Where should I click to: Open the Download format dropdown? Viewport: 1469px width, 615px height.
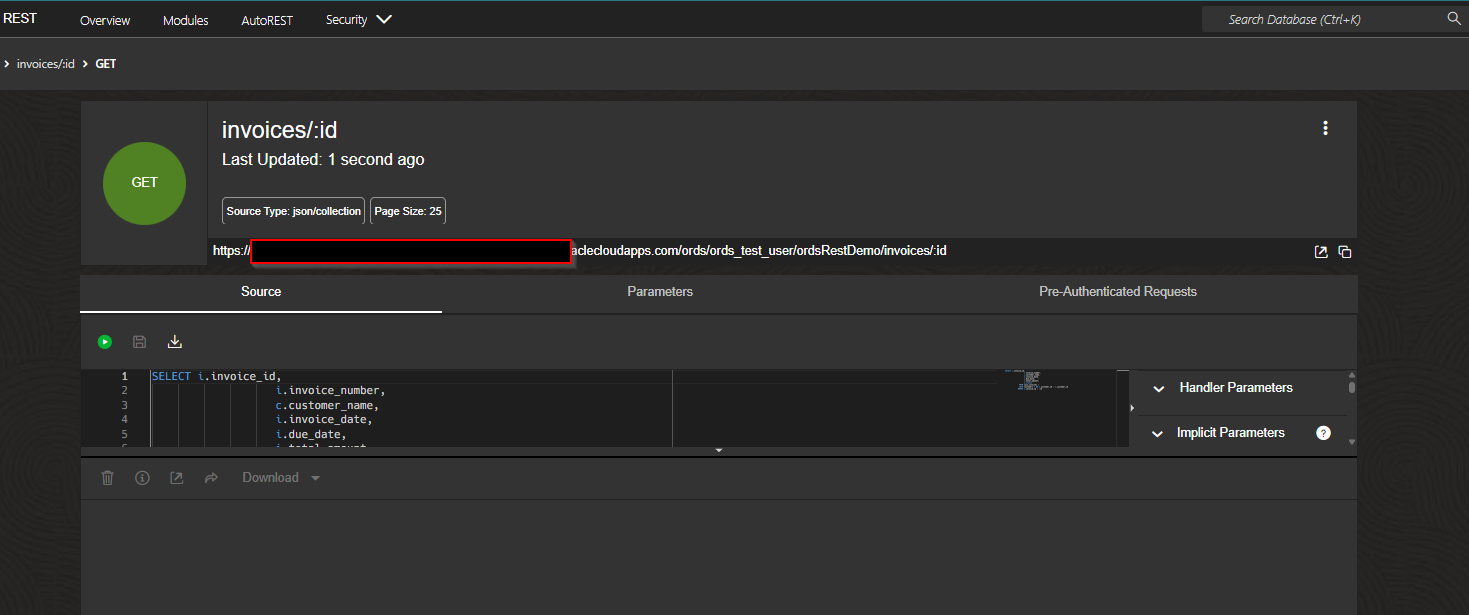tap(313, 477)
